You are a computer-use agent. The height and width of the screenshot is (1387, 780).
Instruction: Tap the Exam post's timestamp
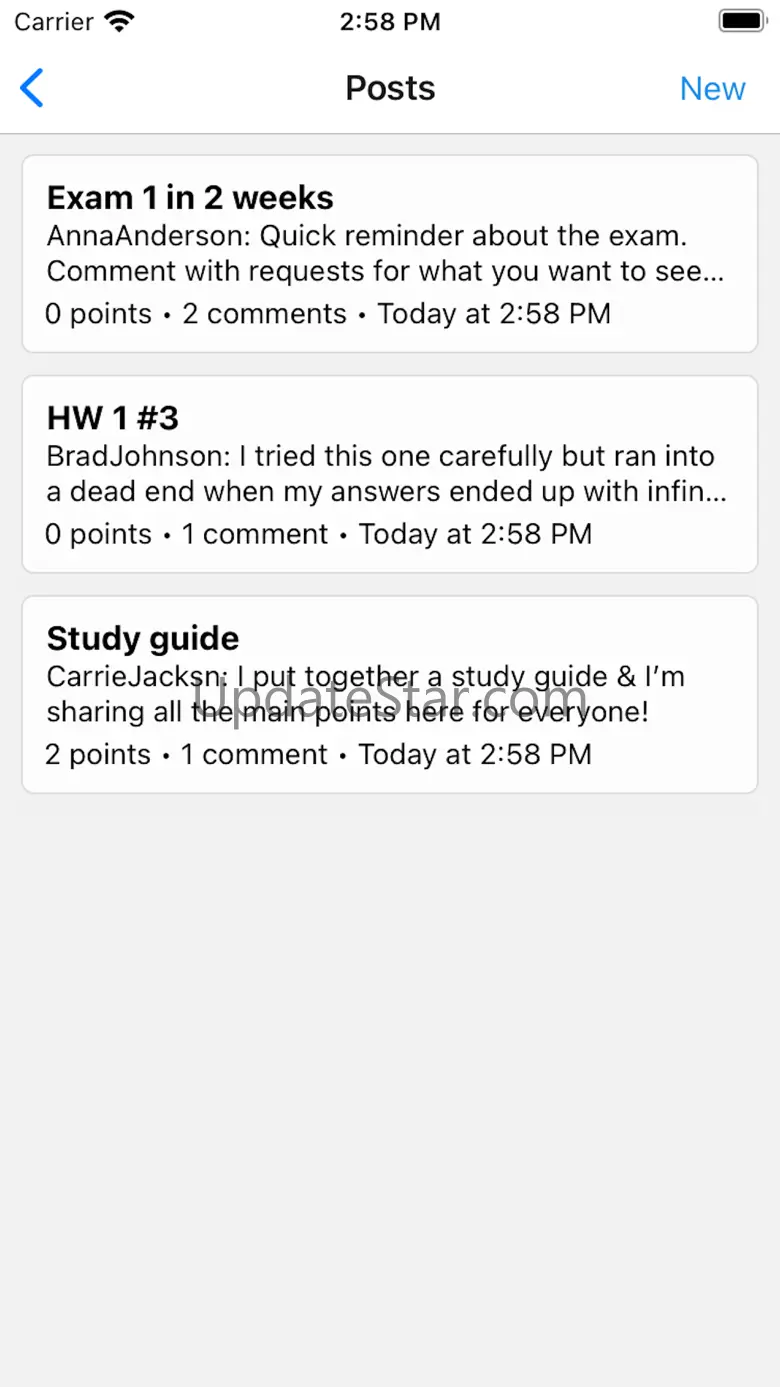pyautogui.click(x=494, y=314)
